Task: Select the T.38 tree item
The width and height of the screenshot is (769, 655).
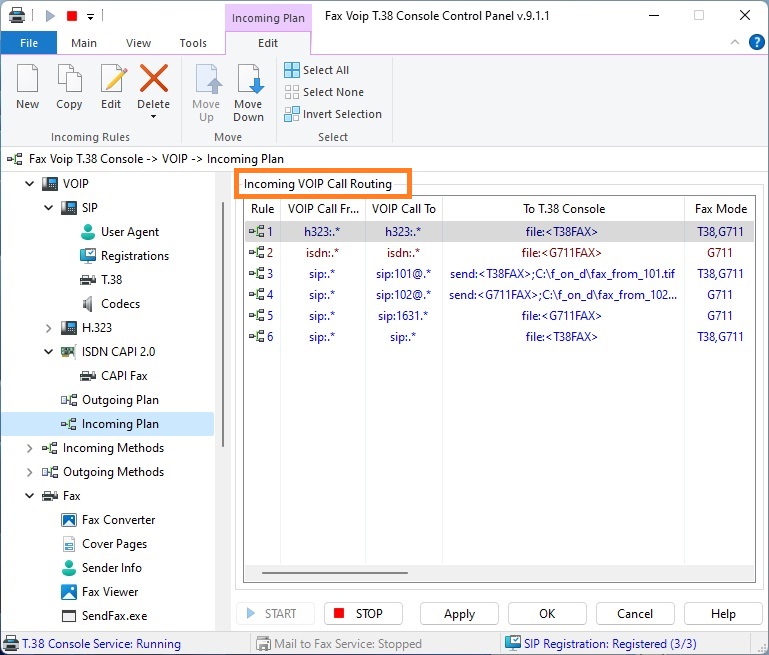Action: click(101, 280)
